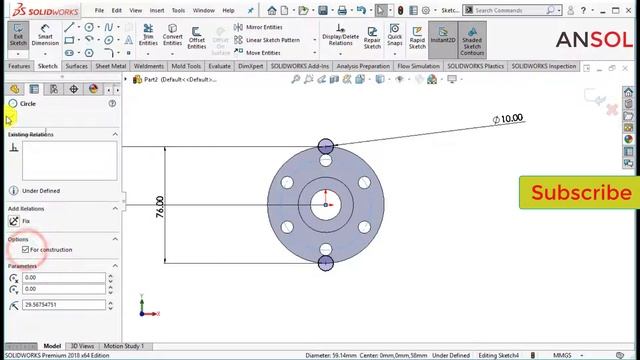Viewport: 640px width, 360px height.
Task: Open the Tools menu
Action: 178,11
